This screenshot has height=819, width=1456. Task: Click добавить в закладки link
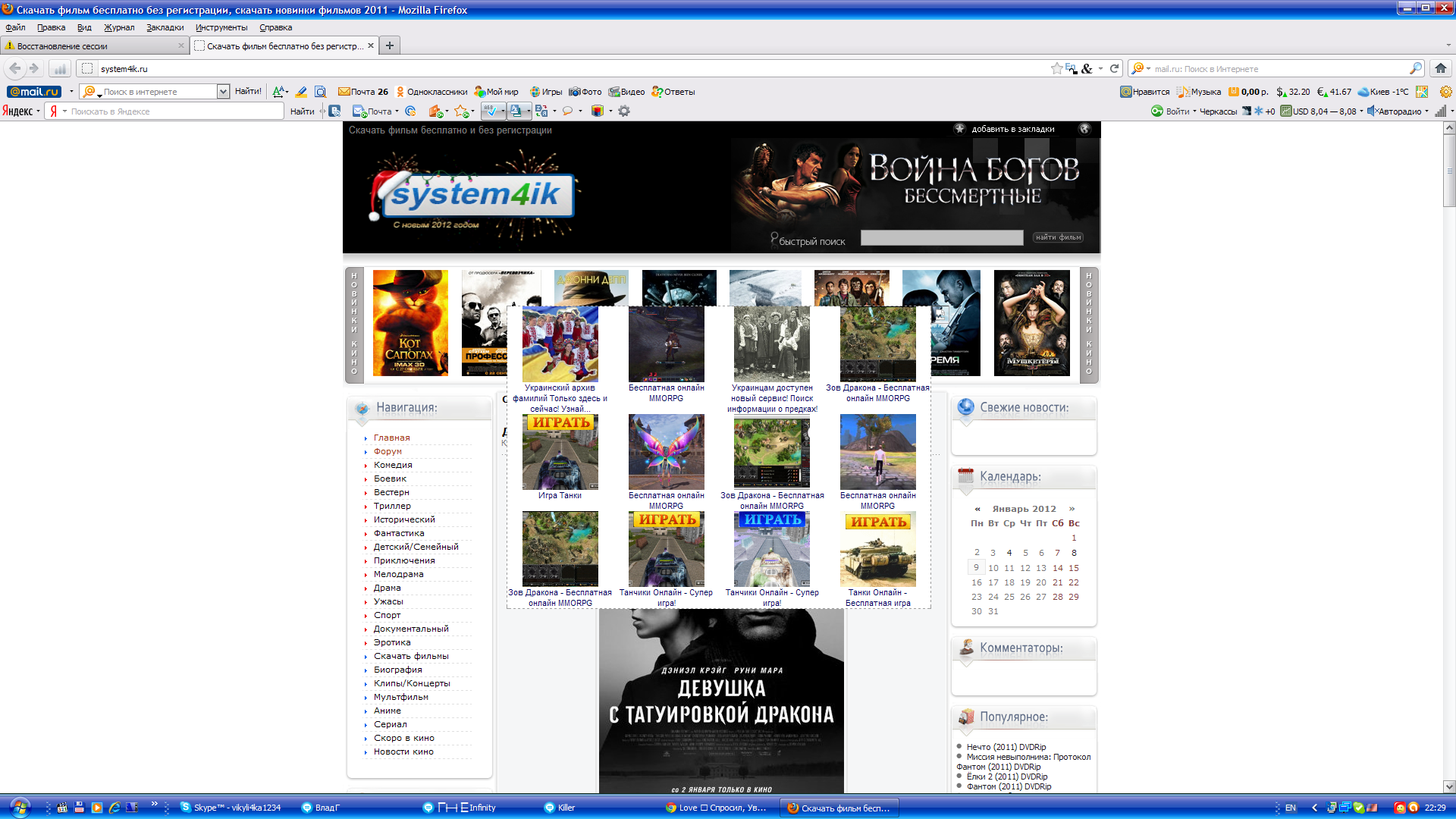pyautogui.click(x=1012, y=129)
